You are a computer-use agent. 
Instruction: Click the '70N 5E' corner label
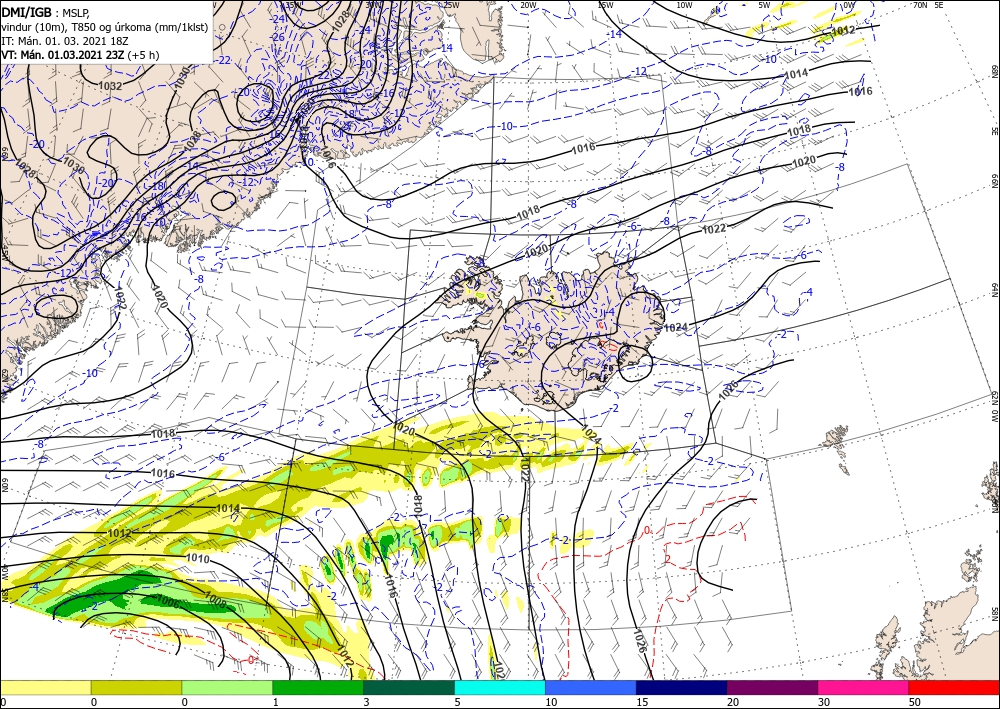[928, 5]
